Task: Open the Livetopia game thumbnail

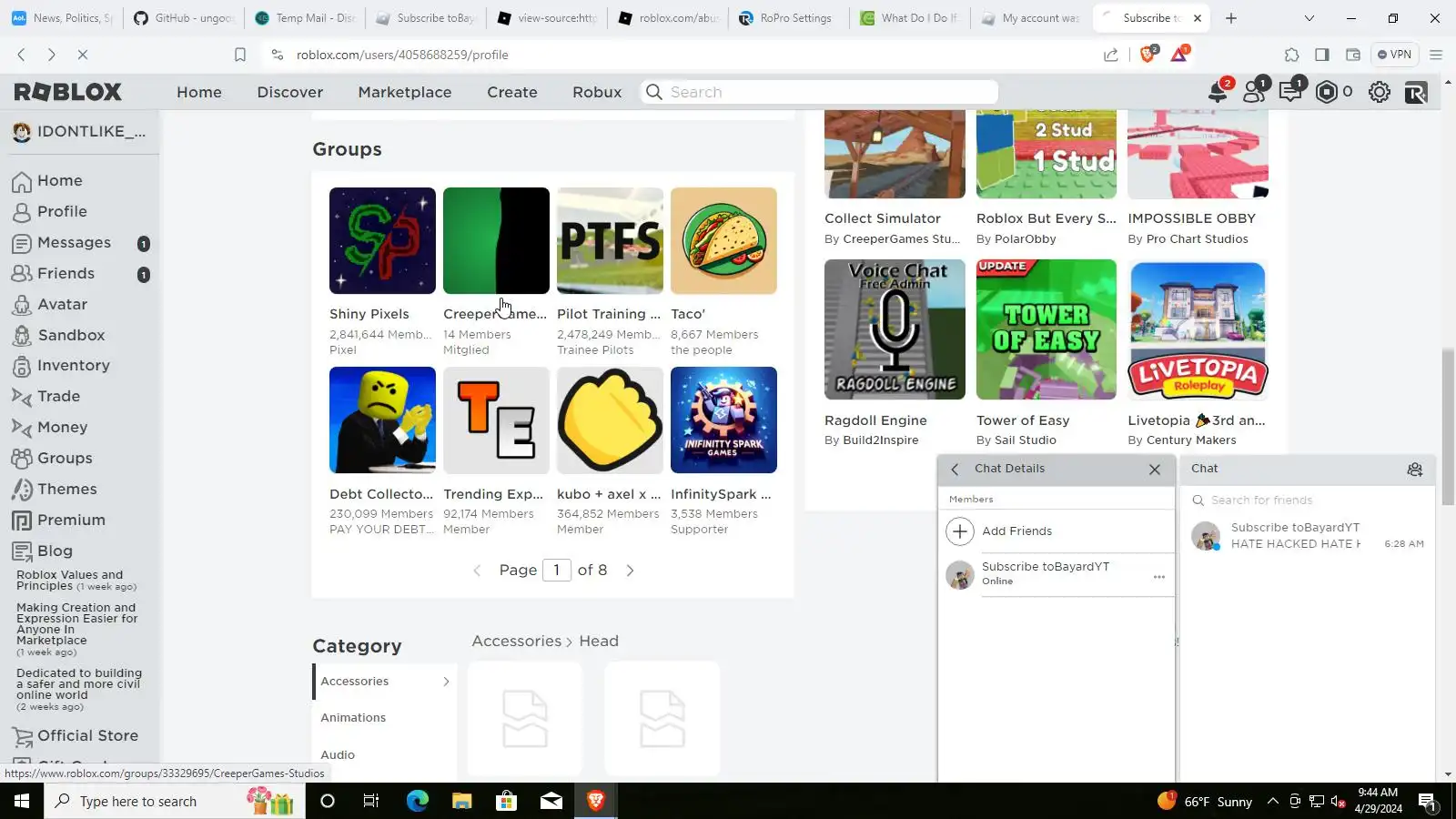Action: pos(1198,329)
